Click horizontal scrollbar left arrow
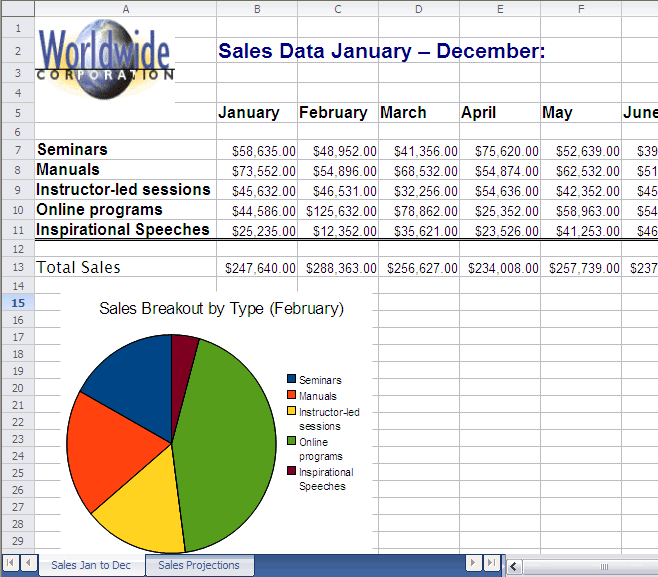This screenshot has width=658, height=577. [x=513, y=567]
